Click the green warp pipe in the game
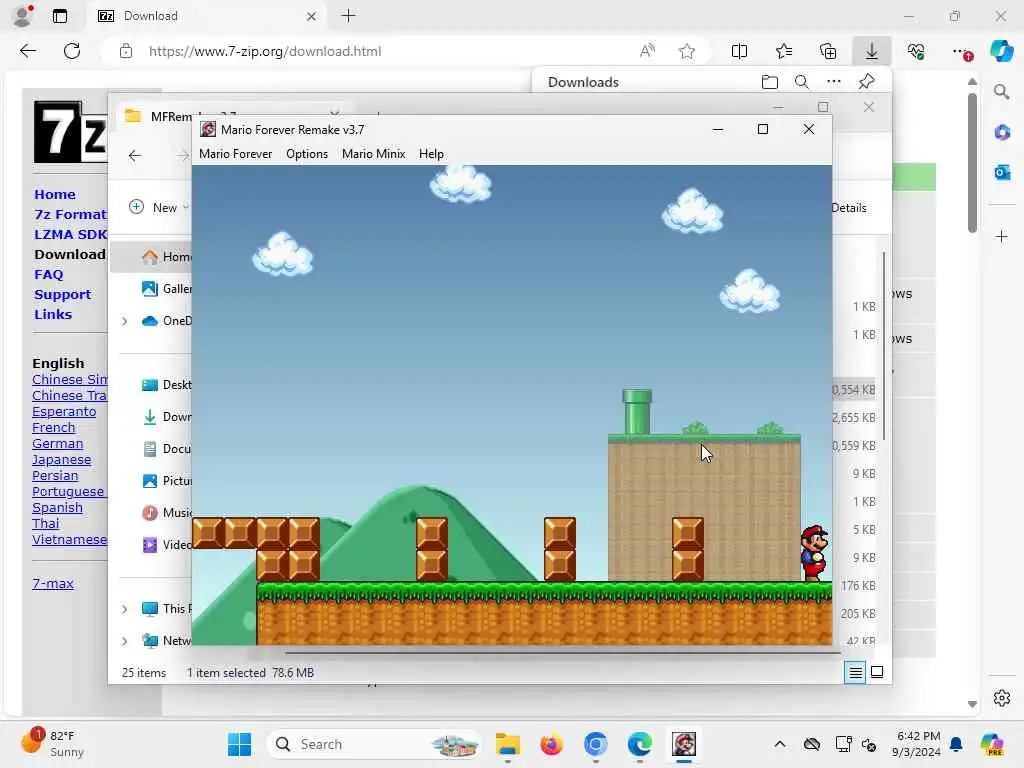1024x768 pixels. tap(637, 411)
